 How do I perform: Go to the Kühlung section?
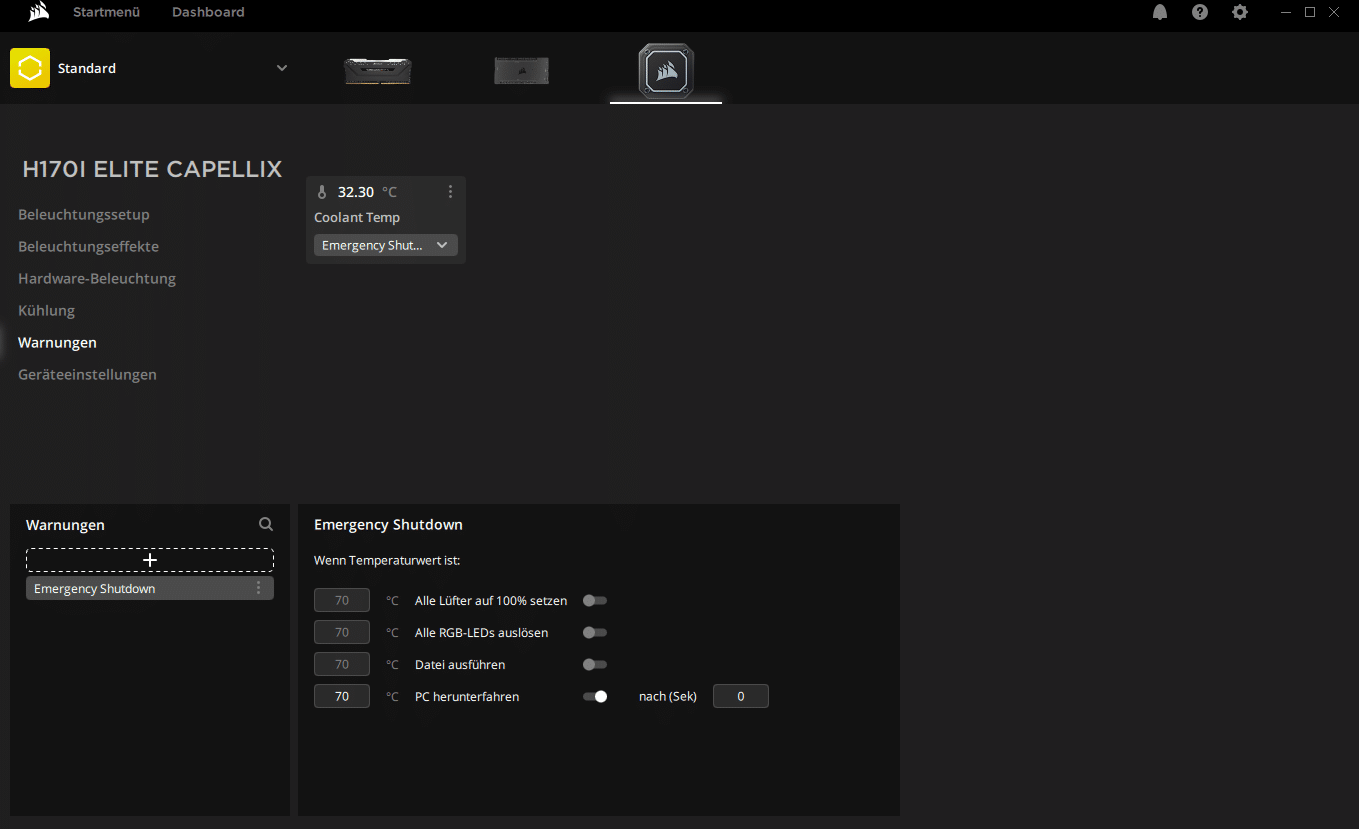(x=47, y=311)
